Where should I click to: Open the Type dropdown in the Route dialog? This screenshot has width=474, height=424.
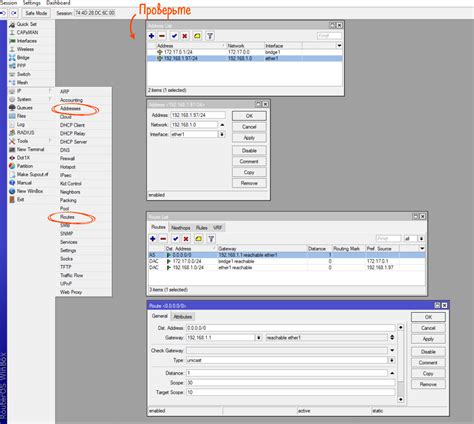click(392, 360)
